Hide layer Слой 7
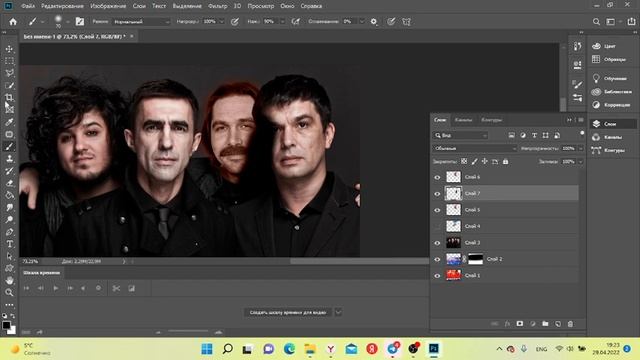640x360 pixels. (x=438, y=193)
